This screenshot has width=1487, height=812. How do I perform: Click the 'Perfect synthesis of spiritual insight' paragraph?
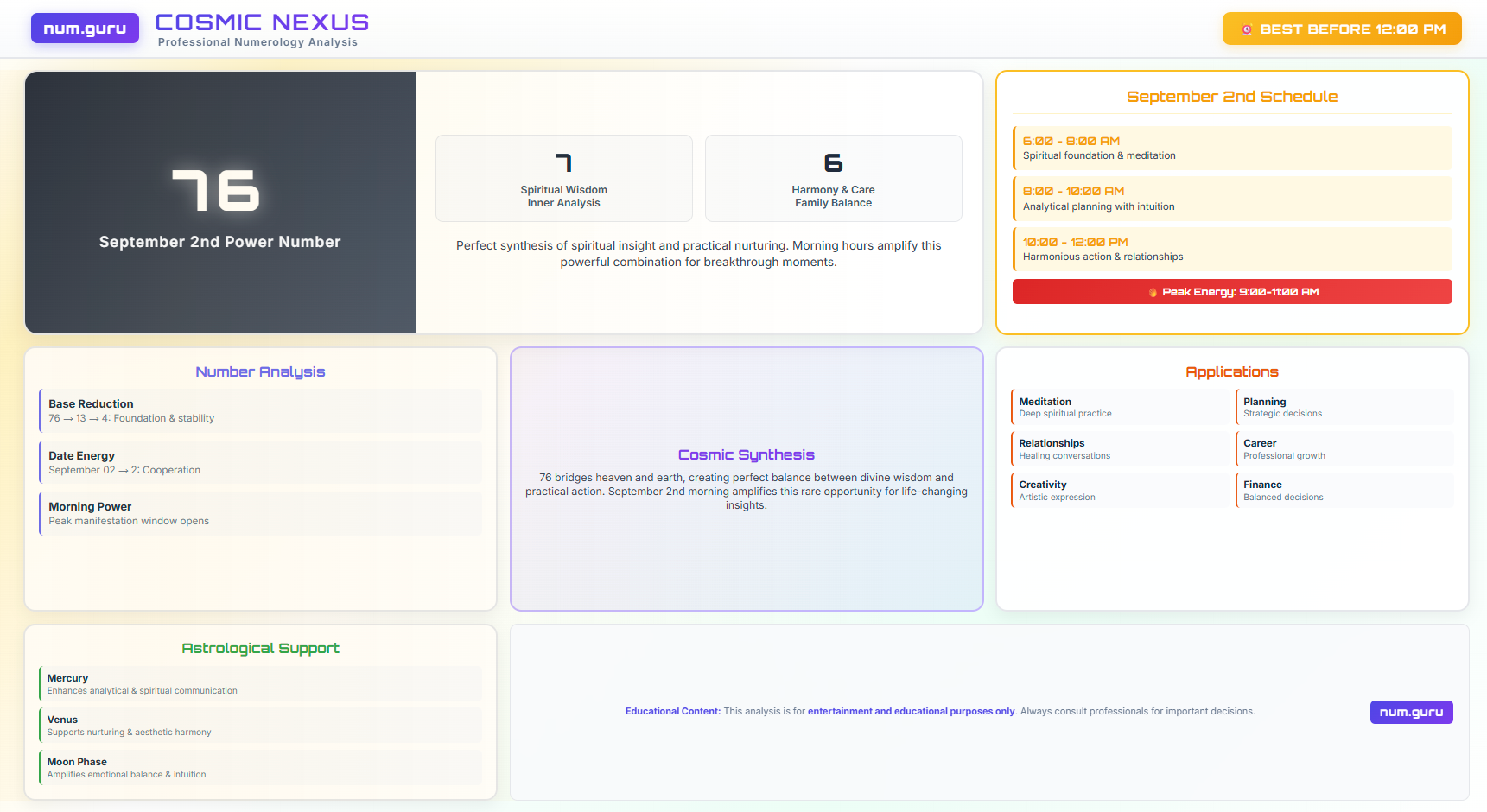699,254
